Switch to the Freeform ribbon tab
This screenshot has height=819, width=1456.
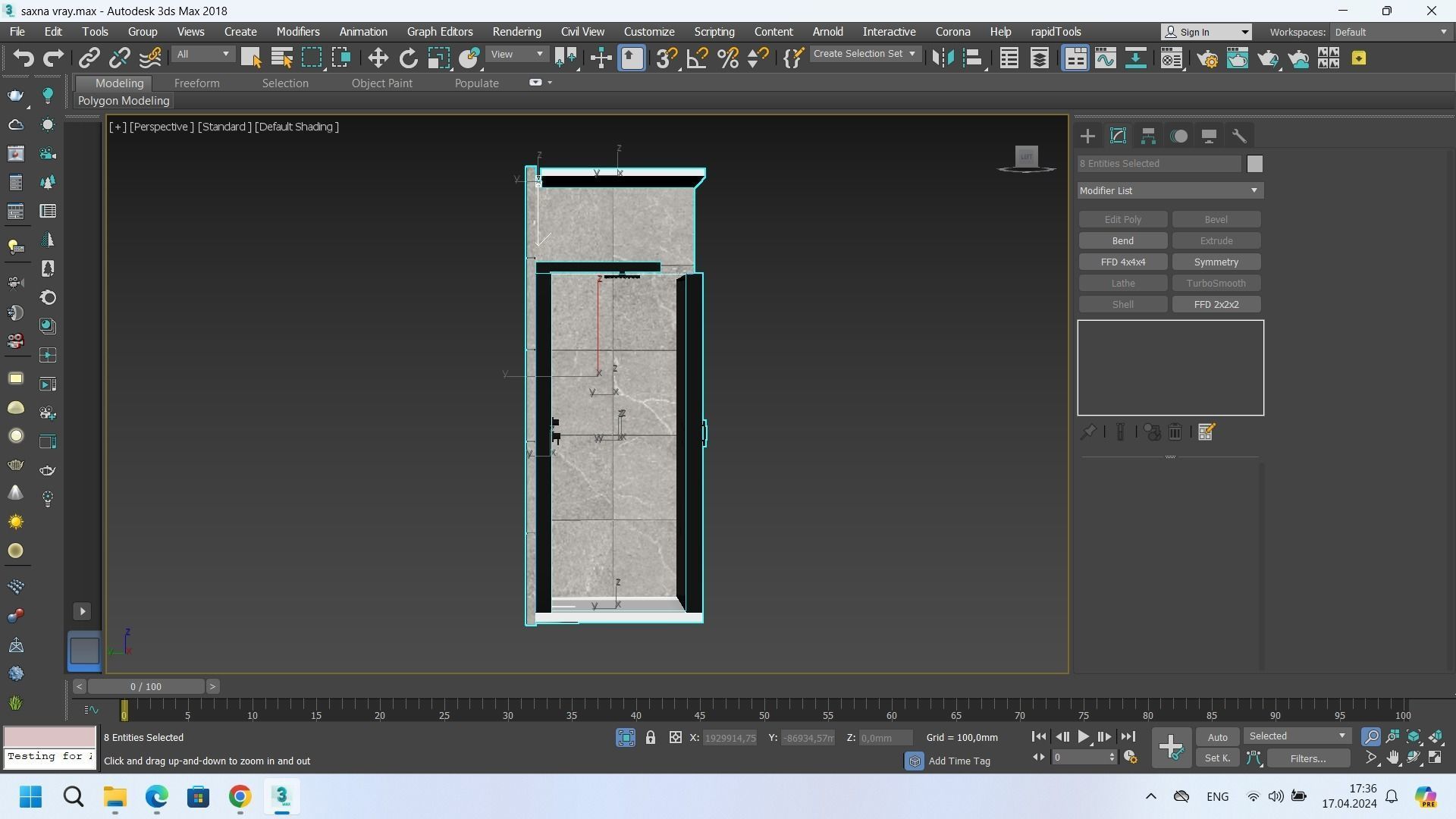pos(196,83)
